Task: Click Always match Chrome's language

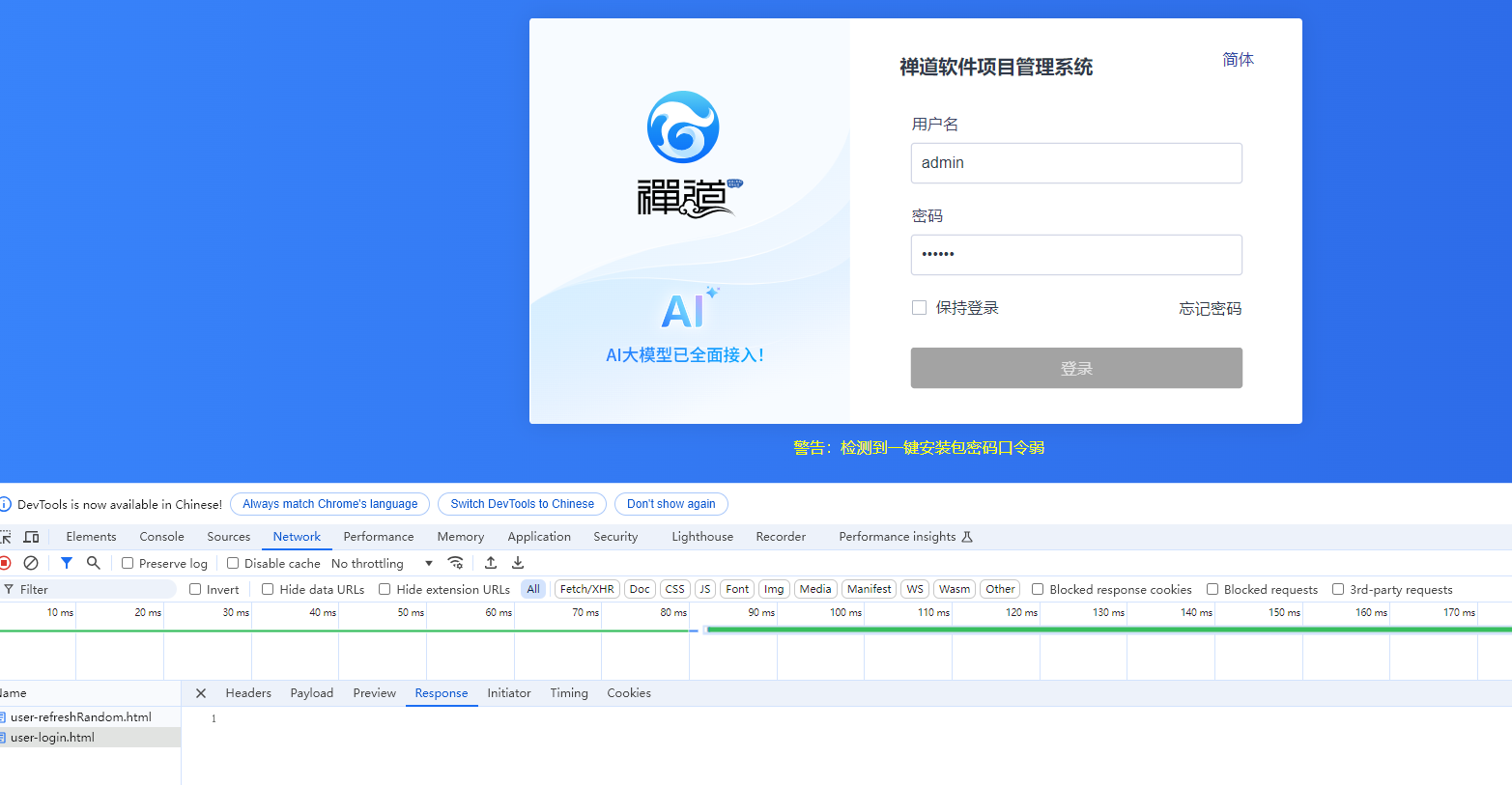Action: coord(330,504)
